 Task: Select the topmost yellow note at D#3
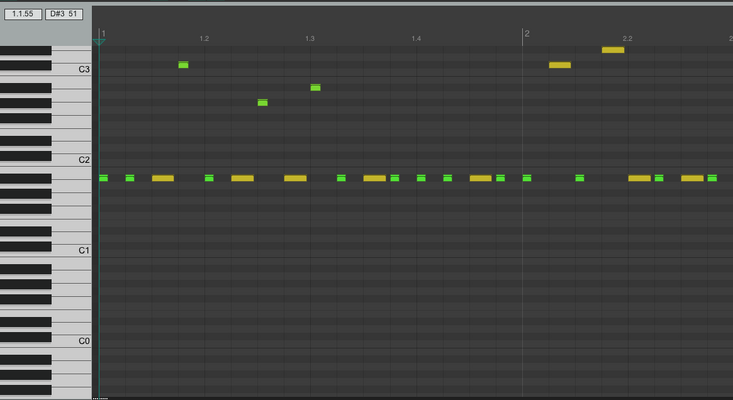point(613,50)
